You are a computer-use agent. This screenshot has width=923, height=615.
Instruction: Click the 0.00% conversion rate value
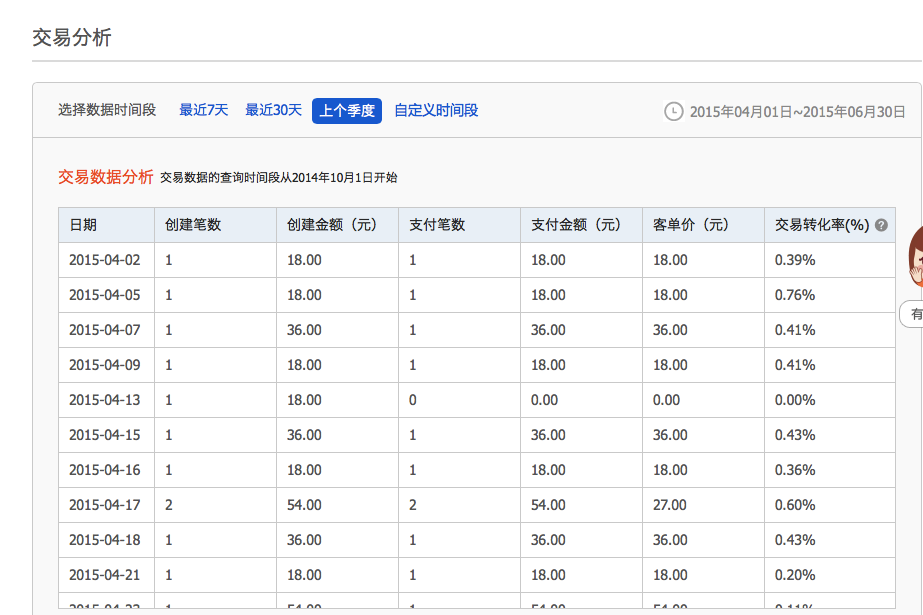click(795, 400)
